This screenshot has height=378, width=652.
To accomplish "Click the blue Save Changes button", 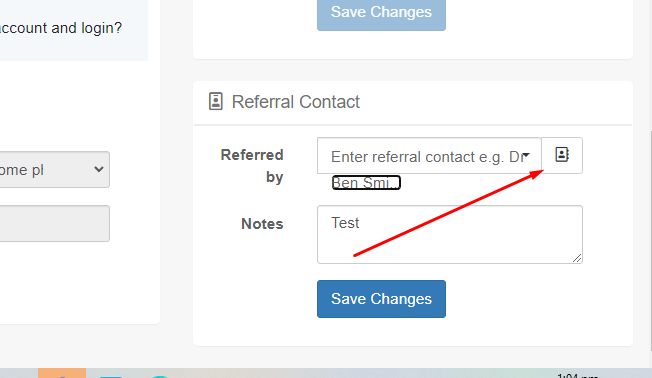I will 381,299.
